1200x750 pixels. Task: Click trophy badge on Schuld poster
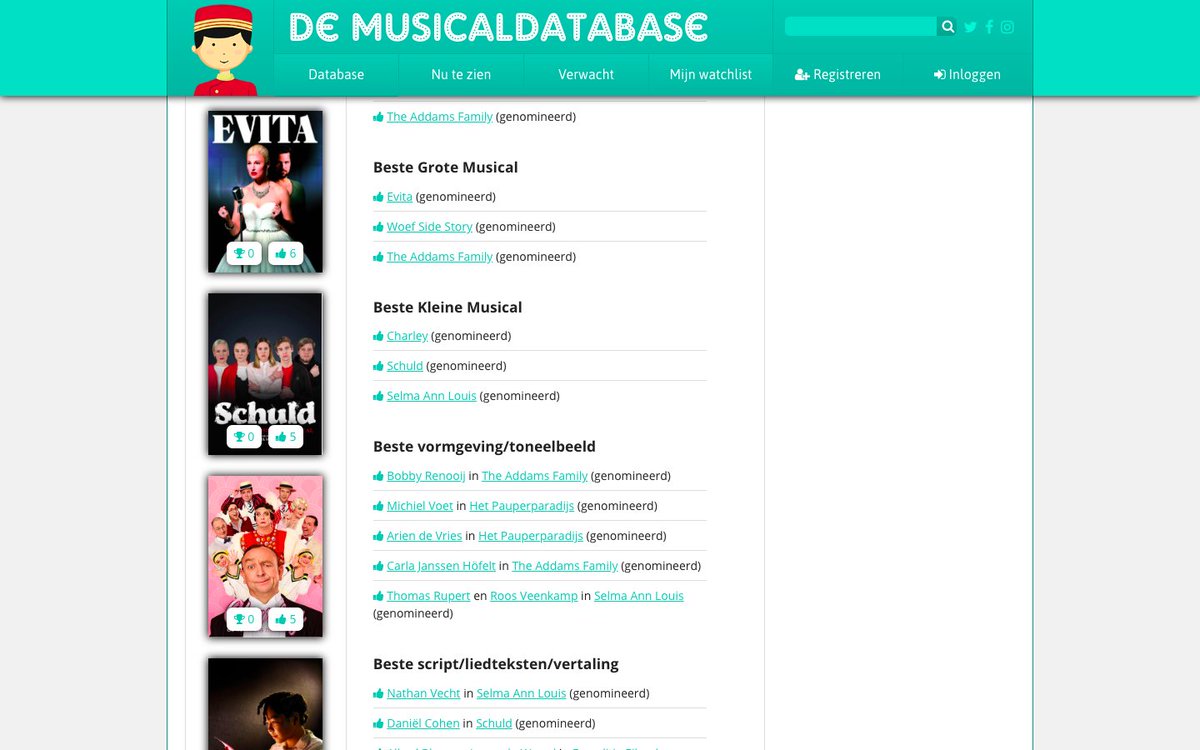[244, 437]
